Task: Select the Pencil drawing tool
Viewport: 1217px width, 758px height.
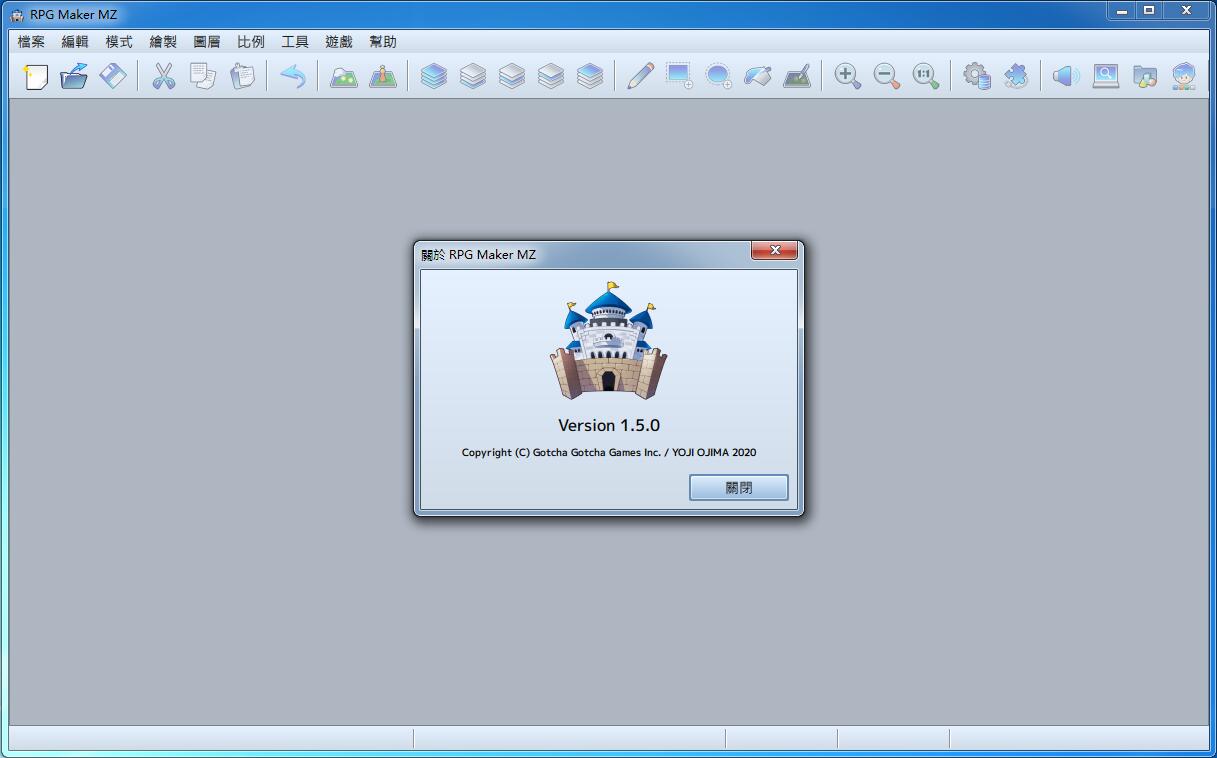Action: pyautogui.click(x=640, y=76)
